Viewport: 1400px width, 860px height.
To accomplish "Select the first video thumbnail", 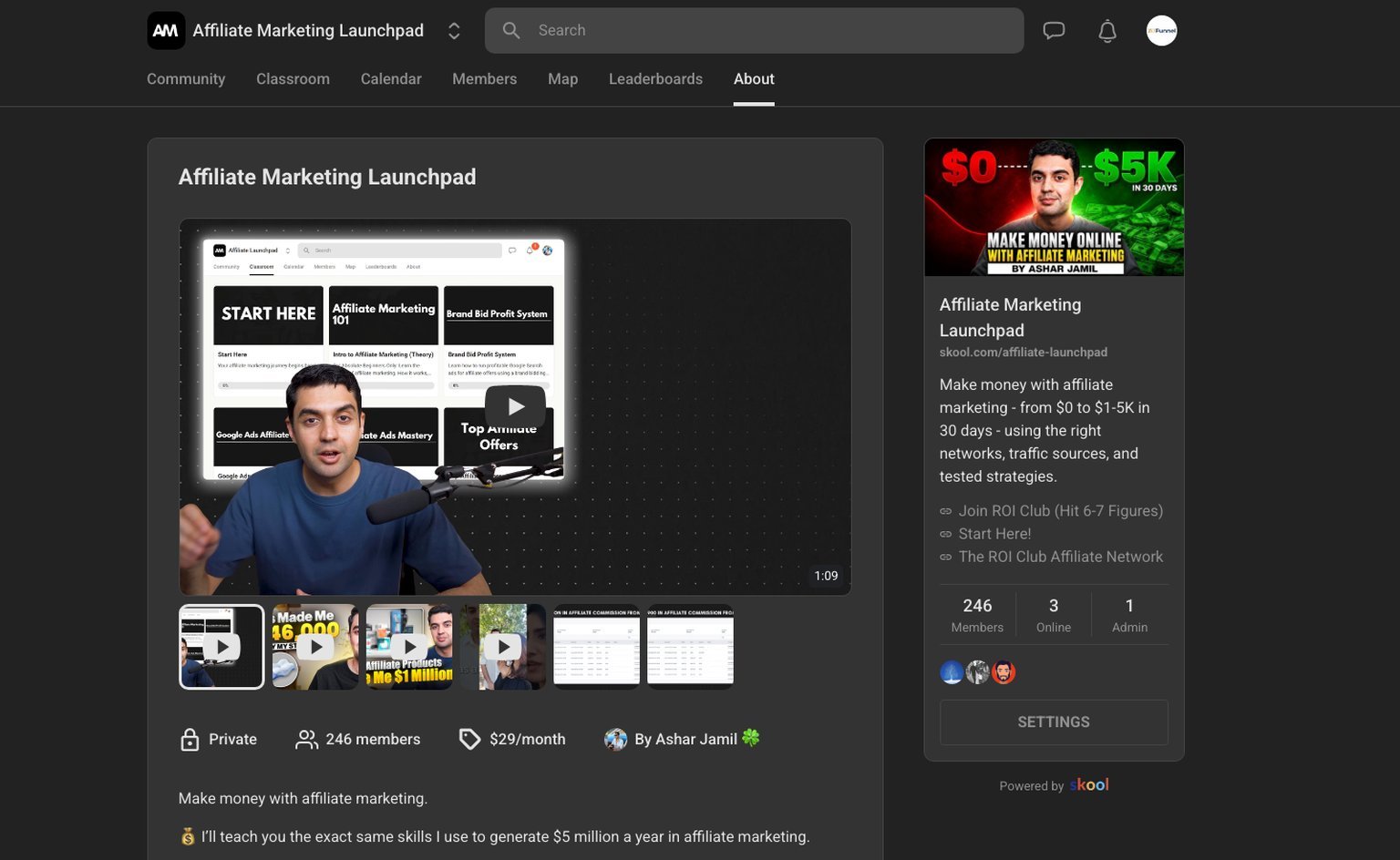I will click(221, 647).
